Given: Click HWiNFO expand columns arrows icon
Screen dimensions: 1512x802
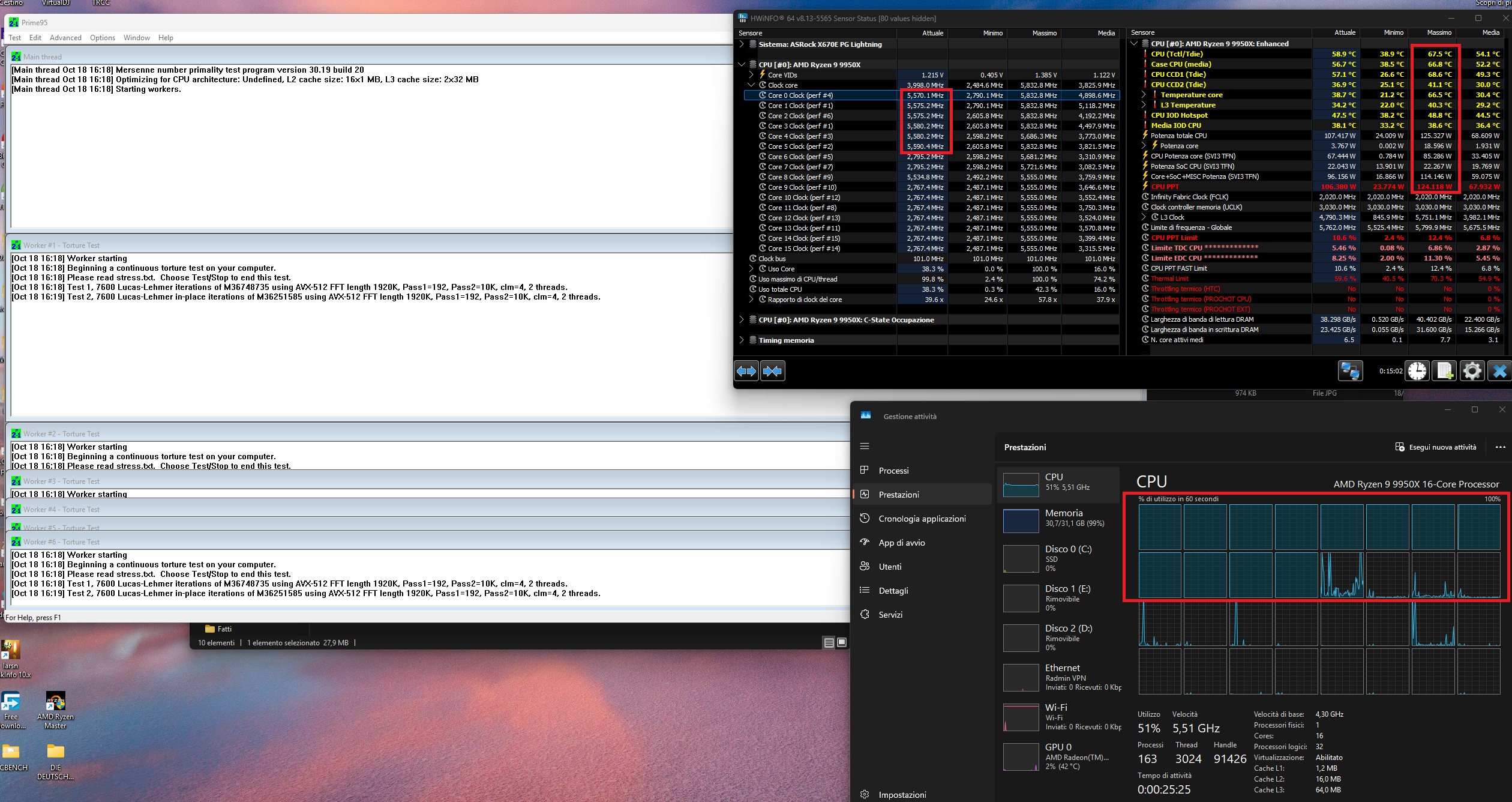Looking at the screenshot, I should tap(746, 371).
